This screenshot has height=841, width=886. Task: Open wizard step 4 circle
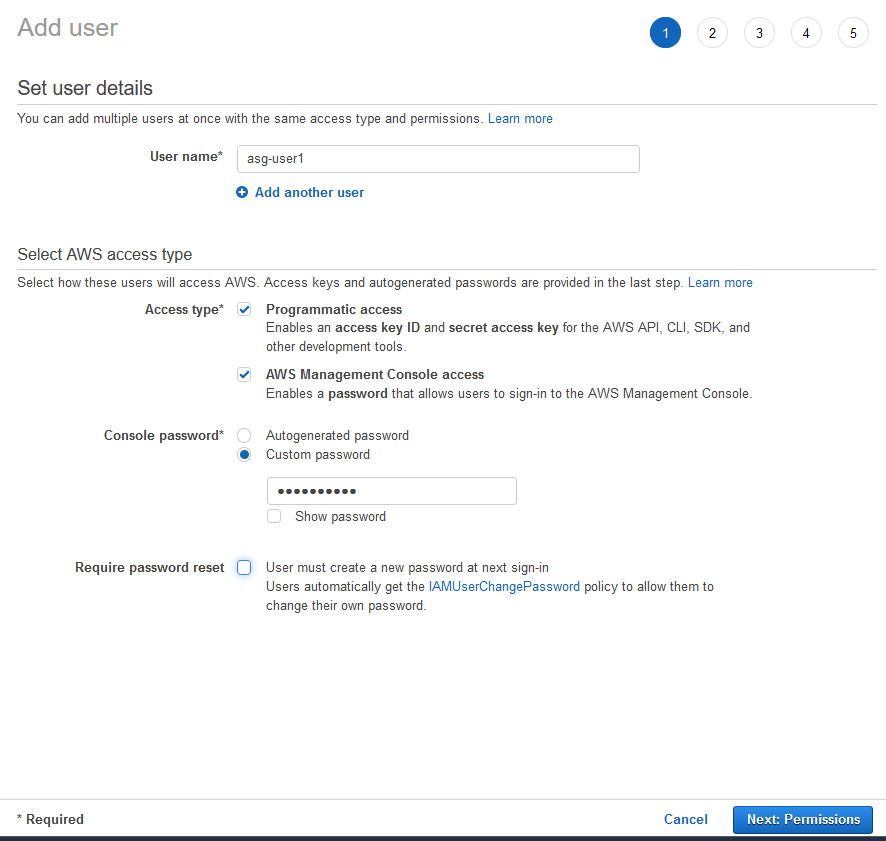coord(806,33)
